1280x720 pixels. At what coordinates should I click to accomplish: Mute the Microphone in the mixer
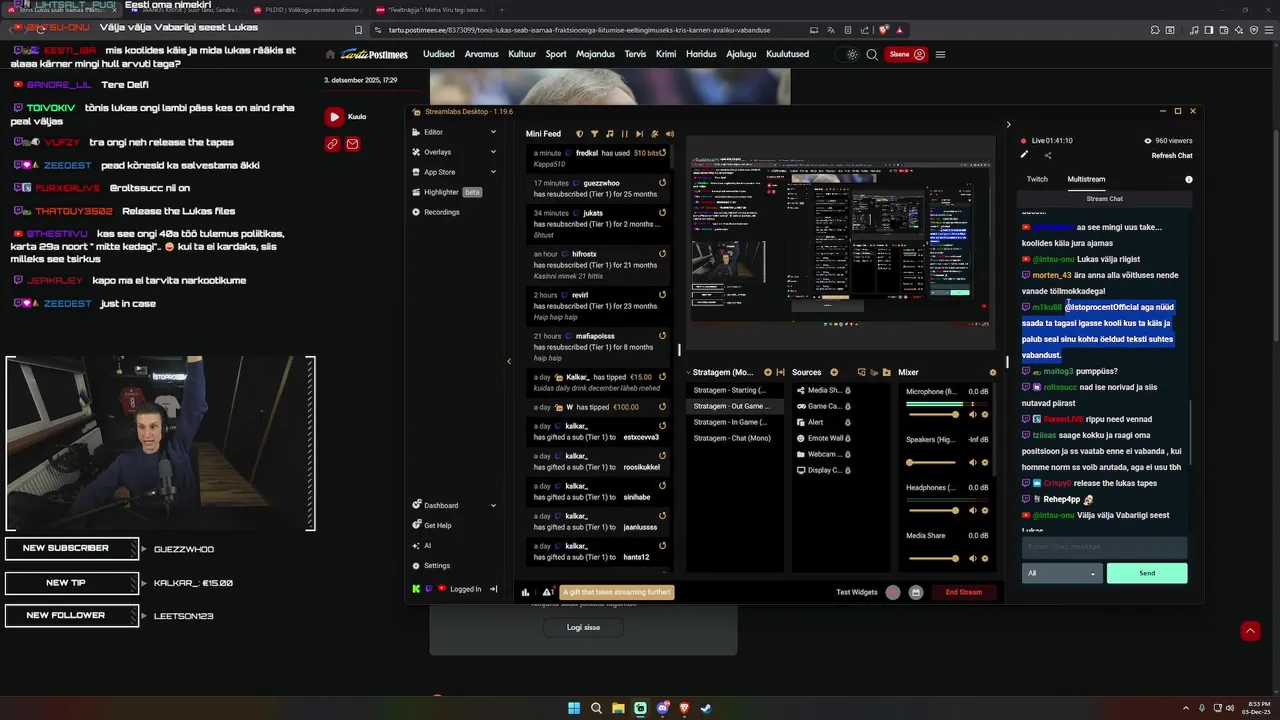972,414
